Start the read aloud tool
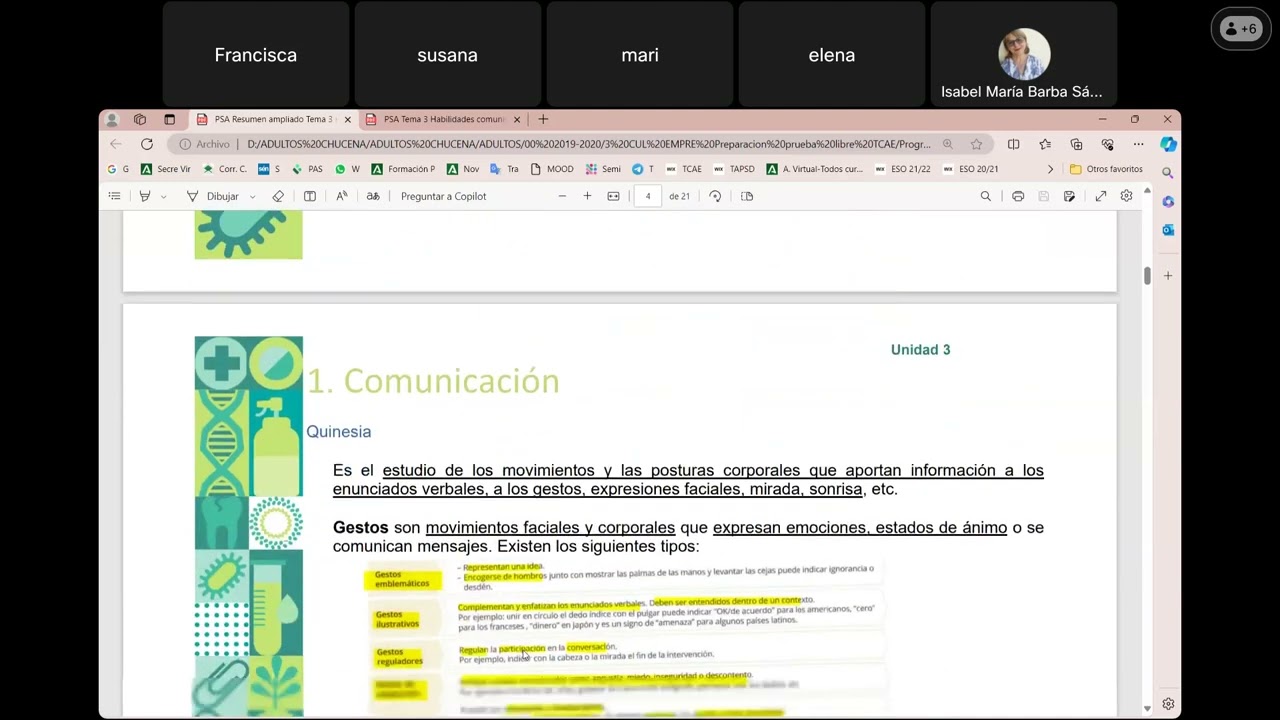Viewport: 1280px width, 720px height. pyautogui.click(x=341, y=196)
